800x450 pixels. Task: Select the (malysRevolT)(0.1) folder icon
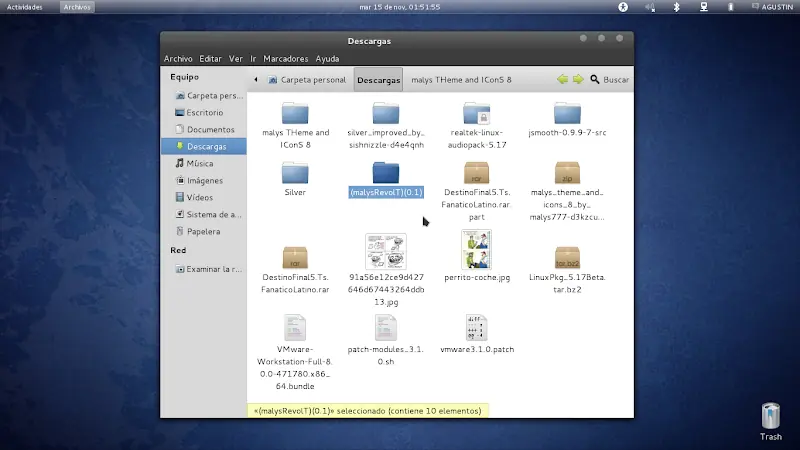(386, 172)
